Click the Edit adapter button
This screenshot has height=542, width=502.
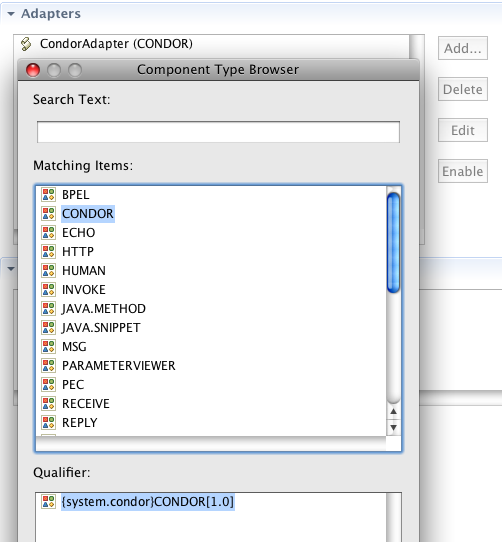[x=463, y=130]
